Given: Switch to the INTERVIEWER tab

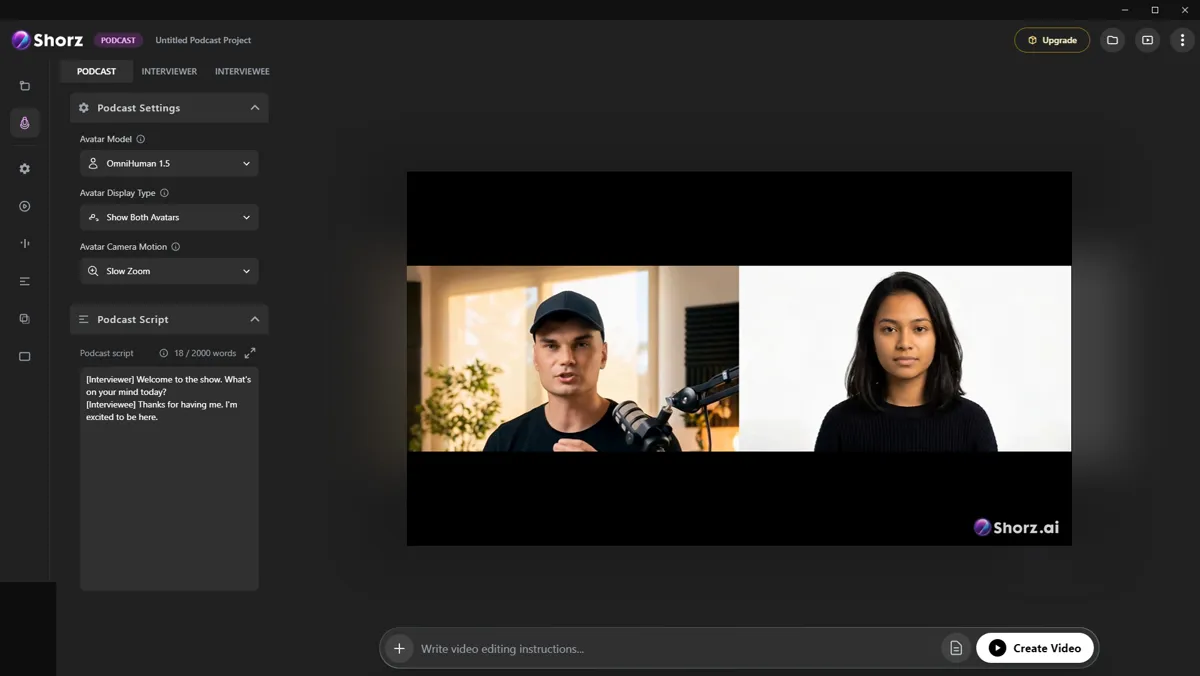Looking at the screenshot, I should (x=169, y=71).
